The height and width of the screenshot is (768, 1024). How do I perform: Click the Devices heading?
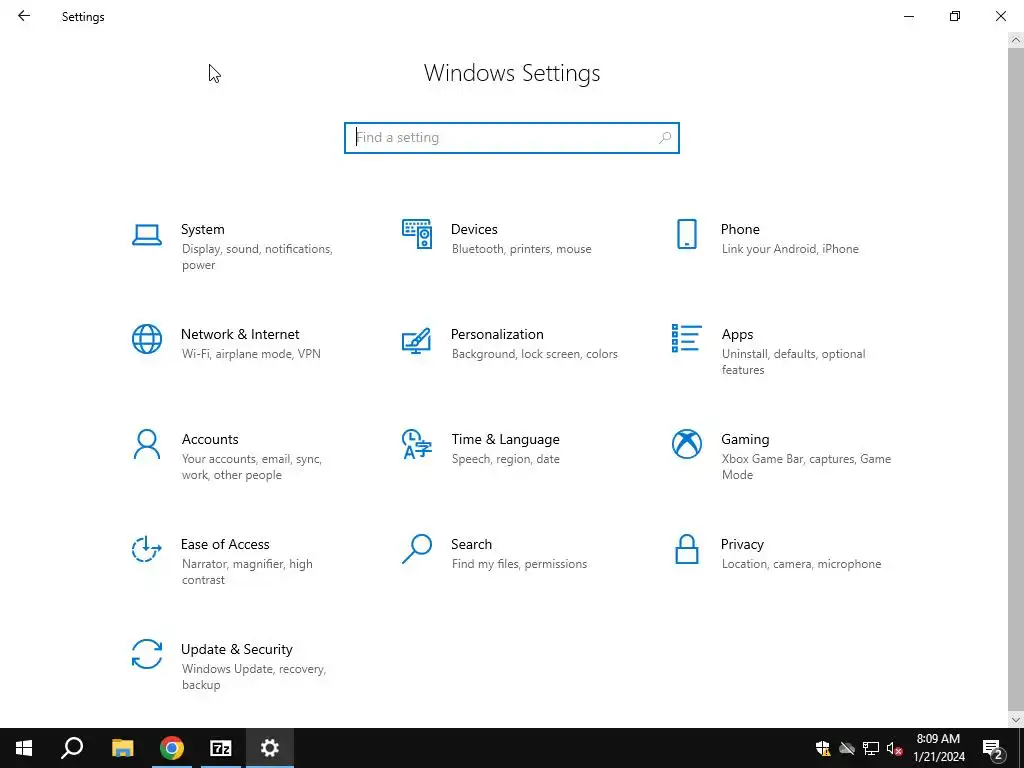(x=474, y=229)
